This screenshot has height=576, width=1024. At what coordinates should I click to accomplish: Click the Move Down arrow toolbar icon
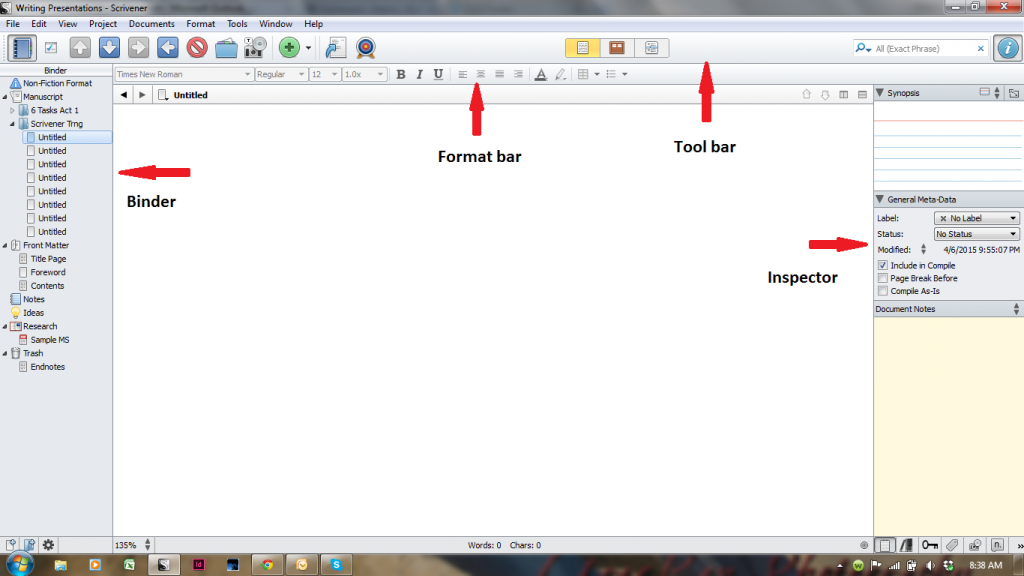(109, 48)
